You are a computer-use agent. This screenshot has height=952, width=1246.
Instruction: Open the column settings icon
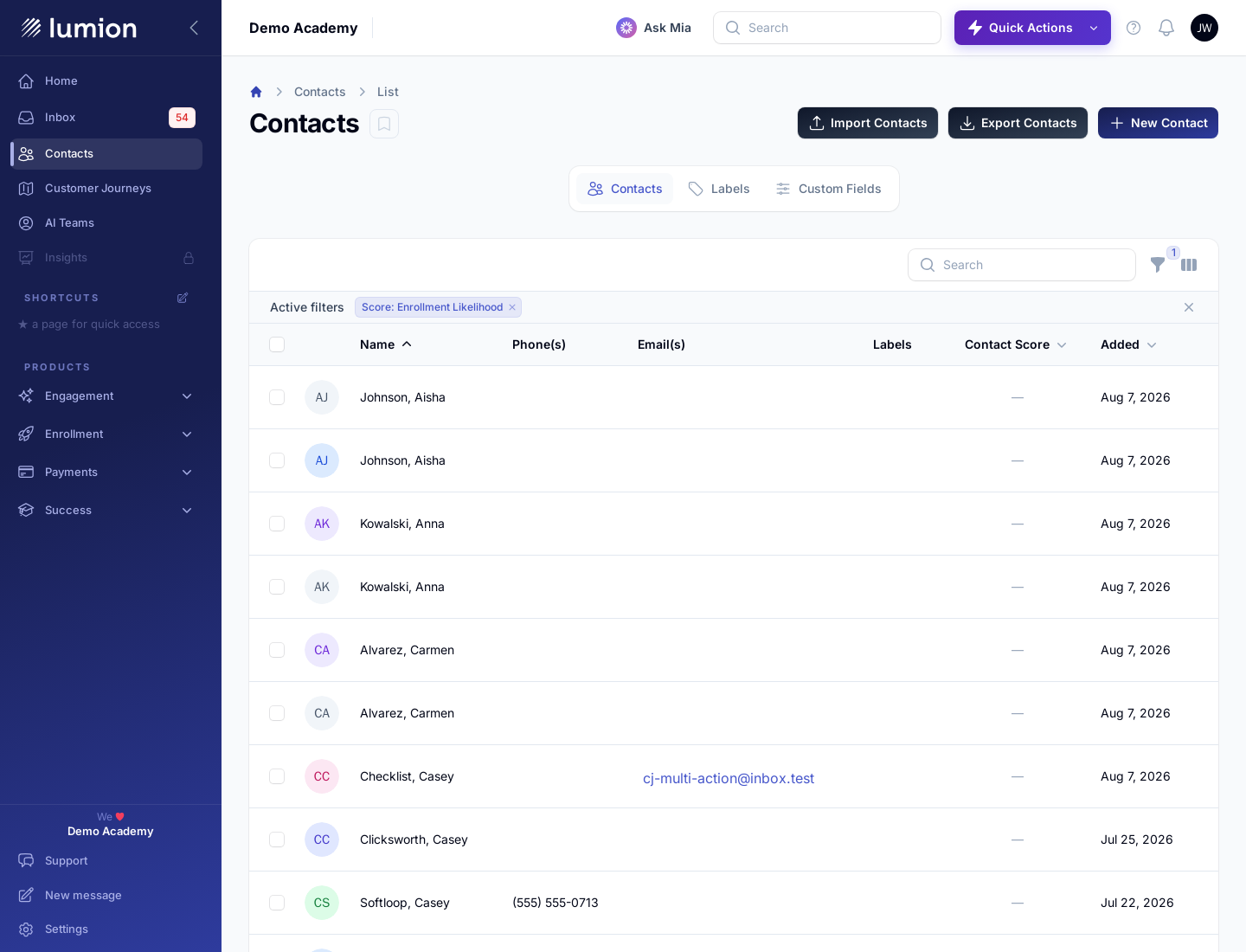point(1189,265)
